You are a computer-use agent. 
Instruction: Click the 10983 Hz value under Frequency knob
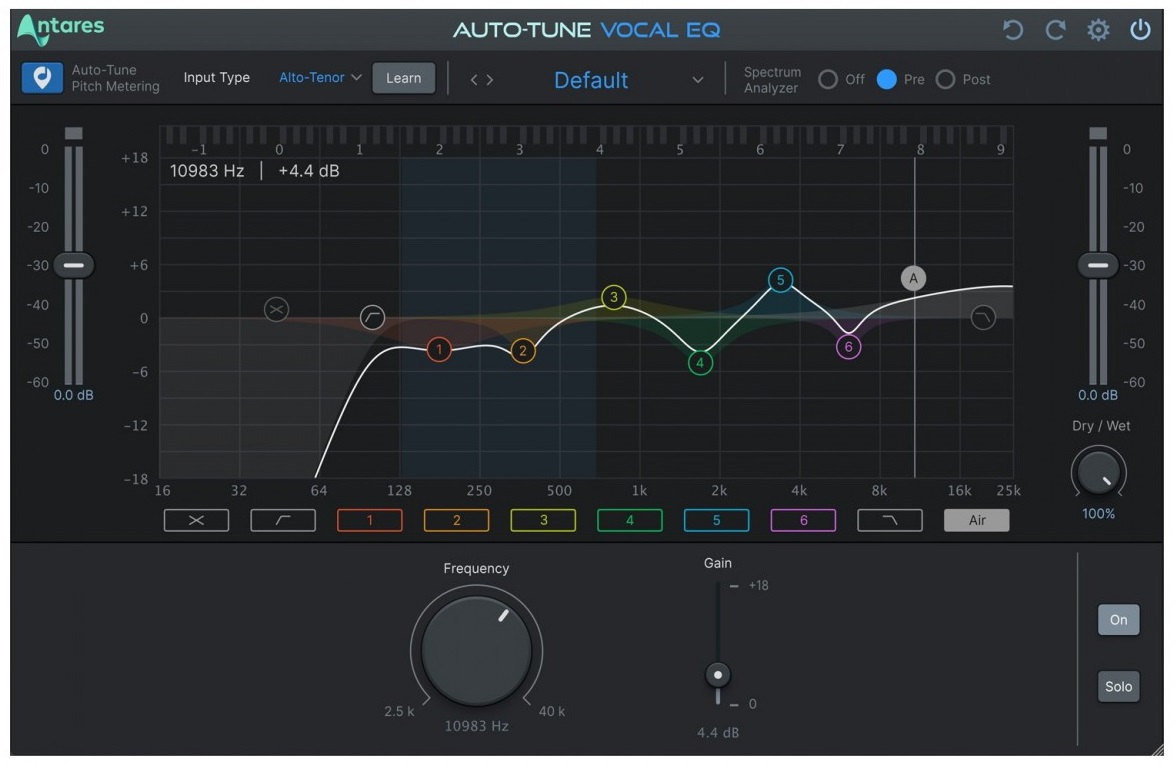tap(477, 726)
